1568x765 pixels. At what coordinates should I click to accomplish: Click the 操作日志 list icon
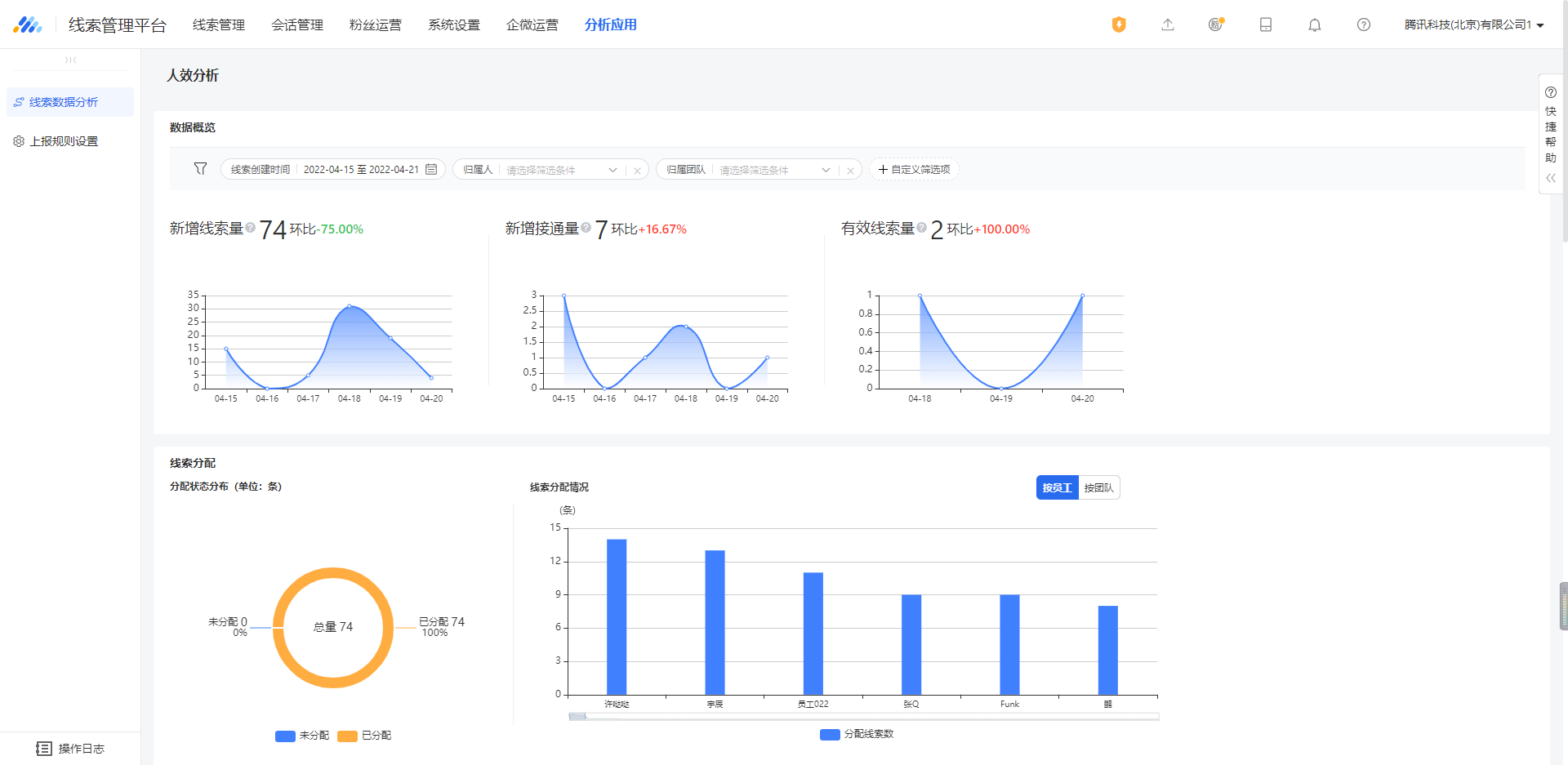[x=44, y=749]
